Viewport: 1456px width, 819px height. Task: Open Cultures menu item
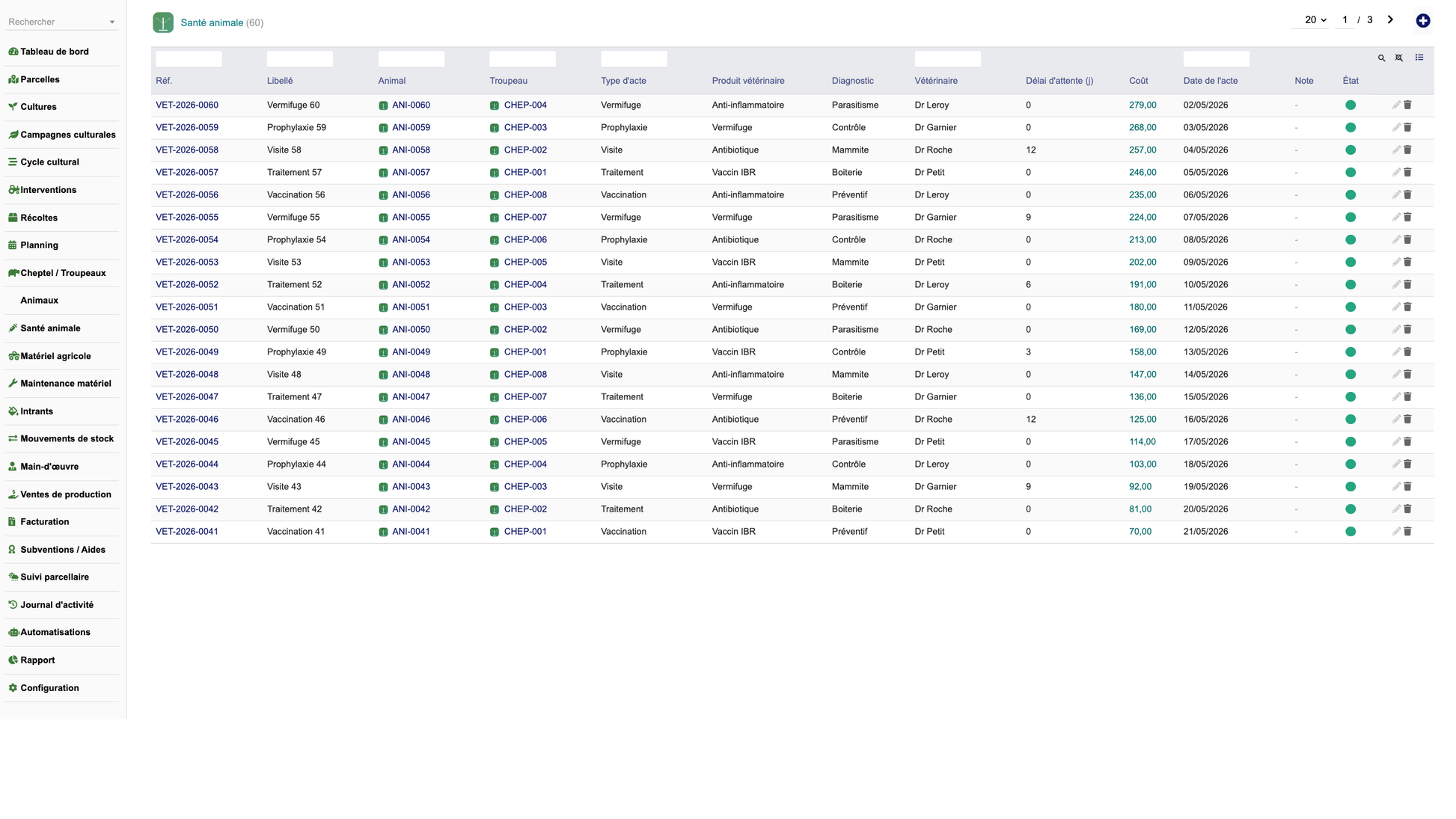[x=38, y=107]
